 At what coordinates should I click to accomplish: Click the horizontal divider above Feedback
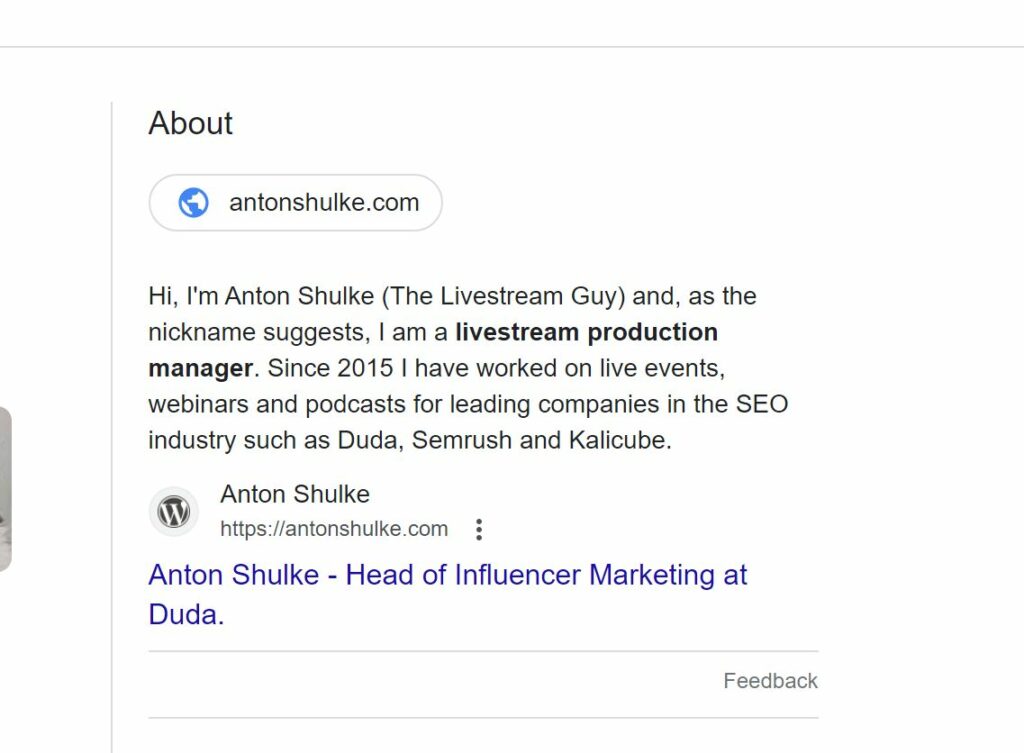click(483, 651)
